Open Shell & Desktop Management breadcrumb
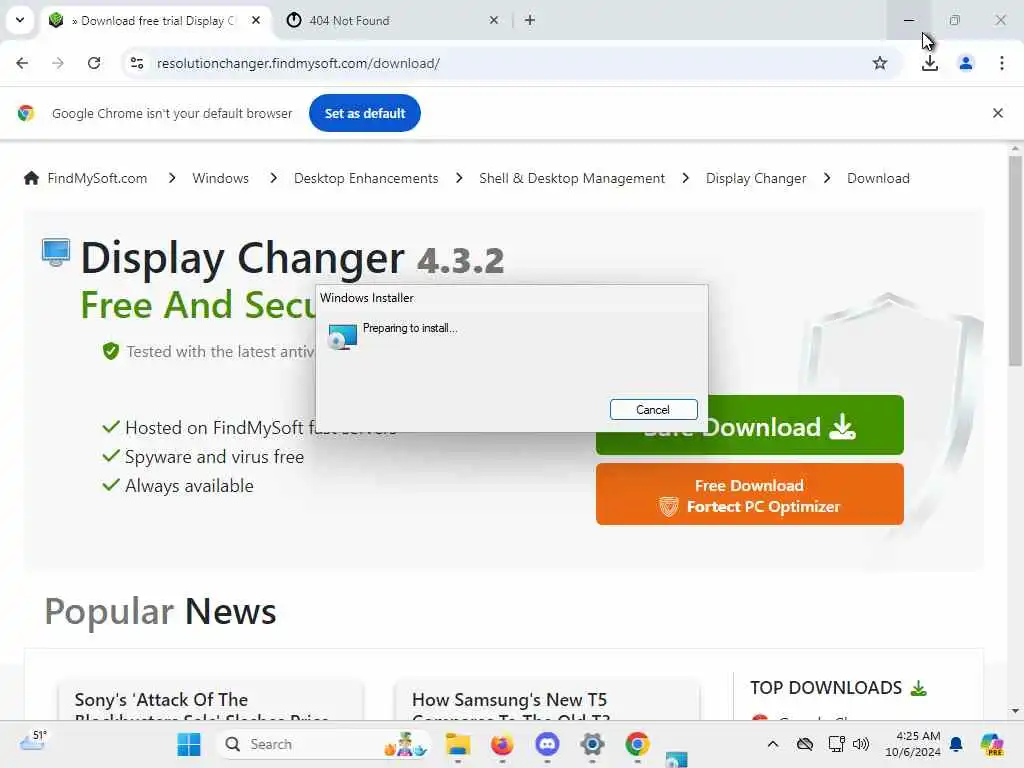 571,178
